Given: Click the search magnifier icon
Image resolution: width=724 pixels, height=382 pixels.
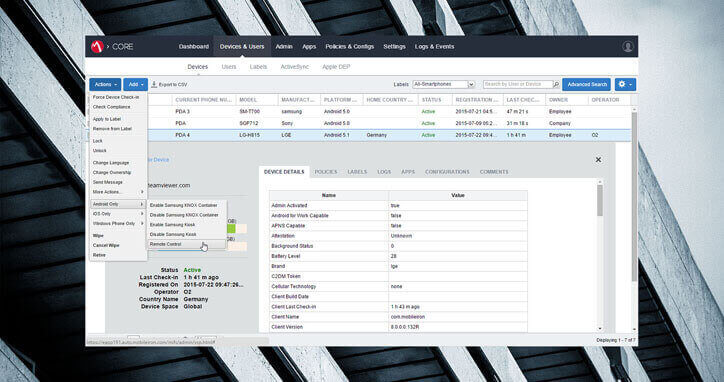Looking at the screenshot, I should 556,85.
